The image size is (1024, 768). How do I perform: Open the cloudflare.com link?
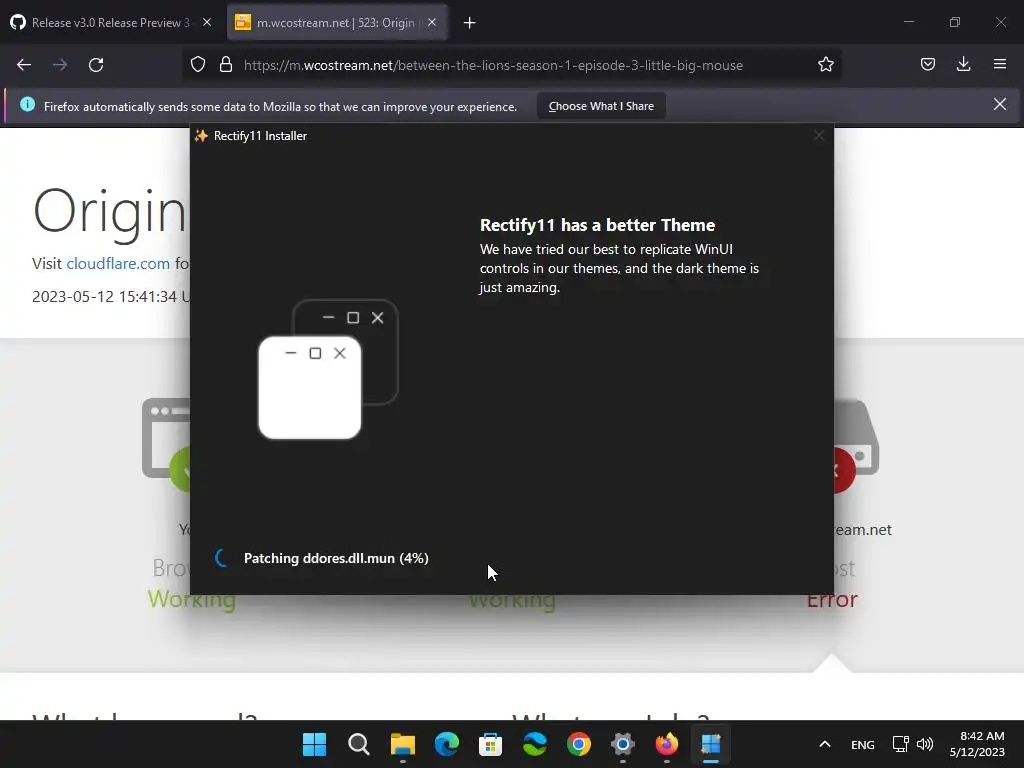[118, 264]
